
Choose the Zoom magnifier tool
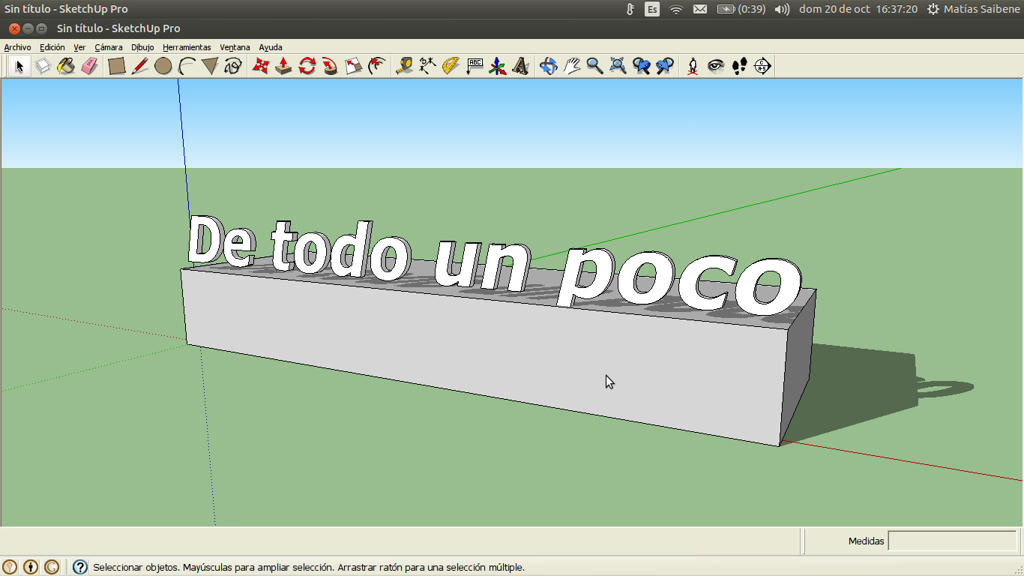point(594,66)
